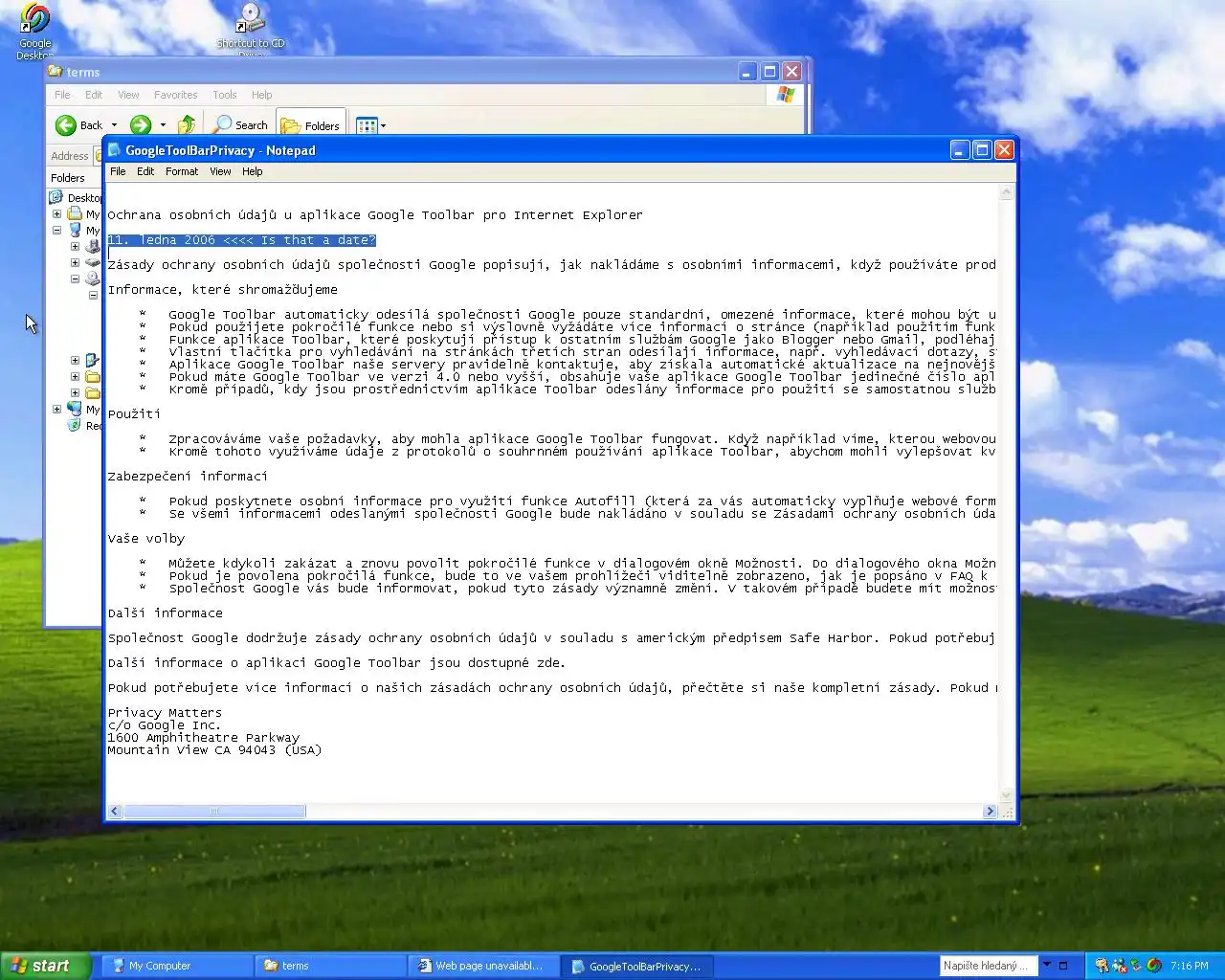The image size is (1225, 980).
Task: Click the keys security icon in system tray
Action: click(x=1102, y=966)
